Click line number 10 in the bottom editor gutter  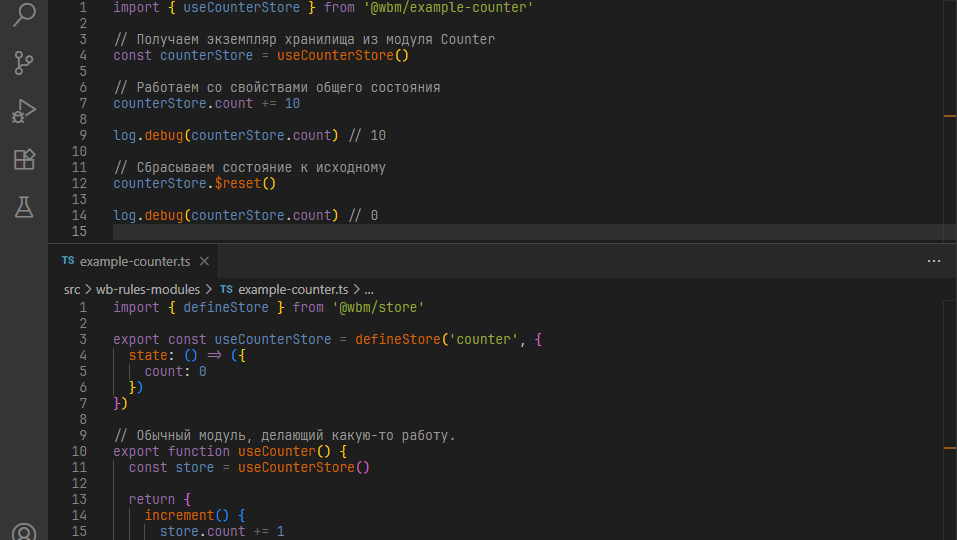[x=79, y=452]
